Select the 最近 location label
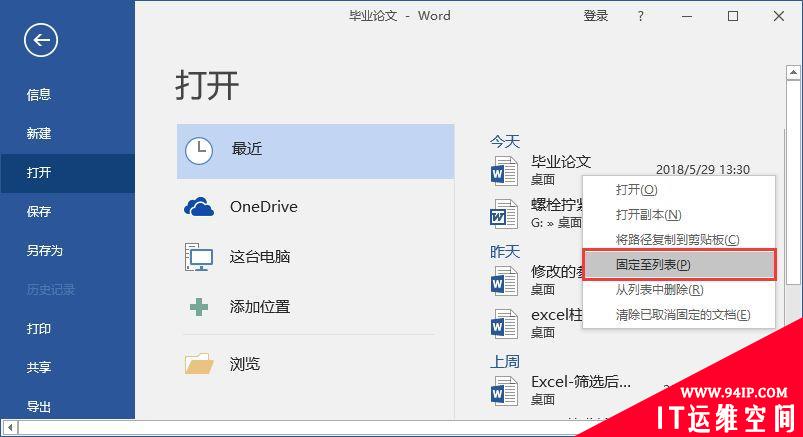 tap(247, 149)
